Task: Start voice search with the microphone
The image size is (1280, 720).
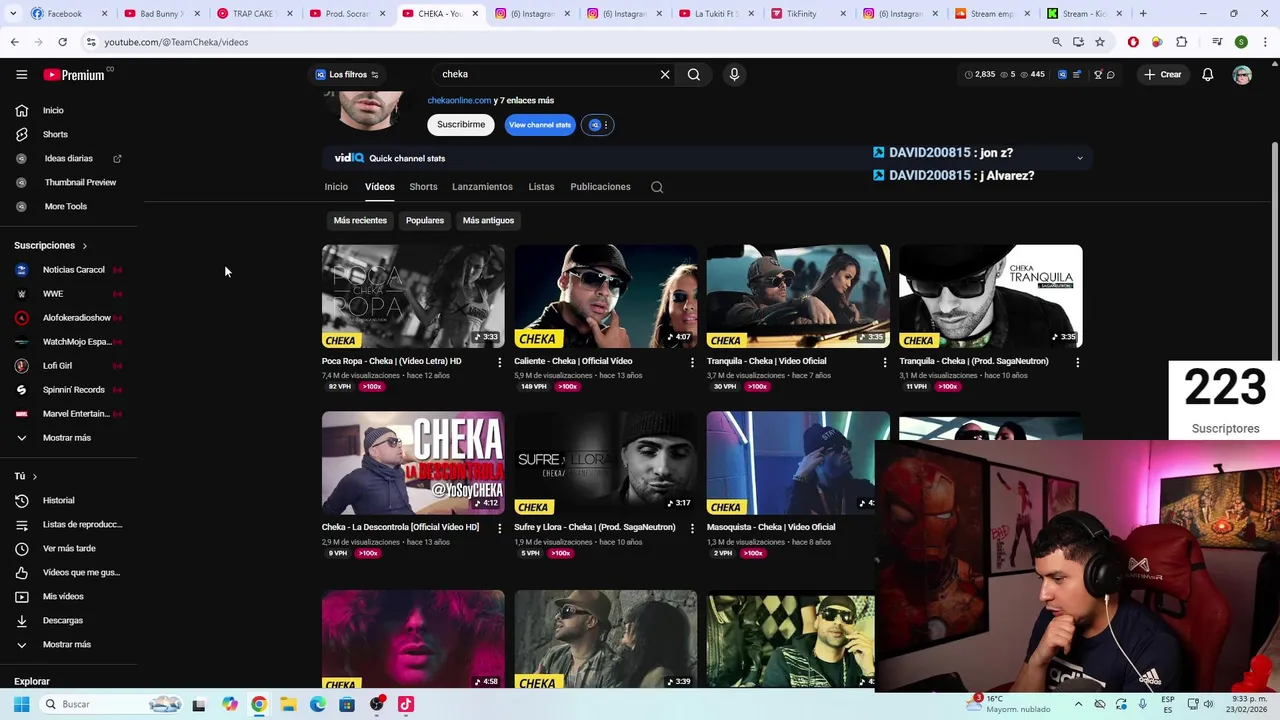Action: point(734,74)
